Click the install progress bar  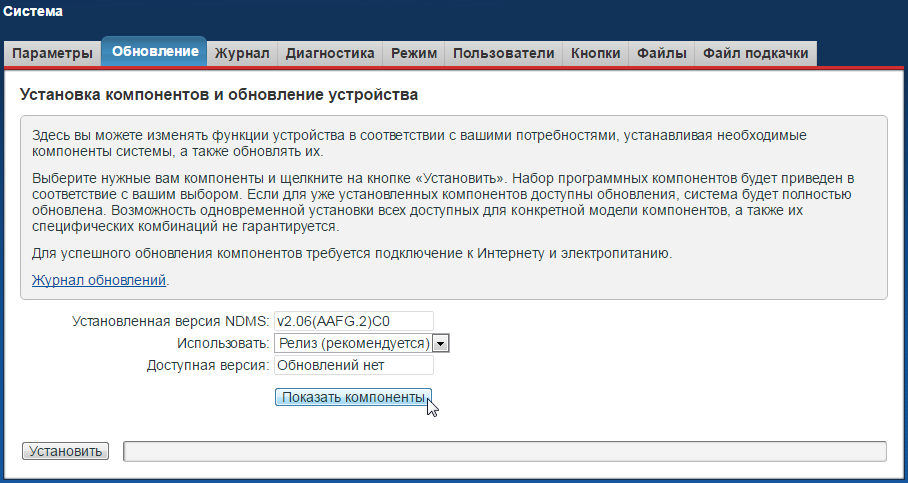504,451
